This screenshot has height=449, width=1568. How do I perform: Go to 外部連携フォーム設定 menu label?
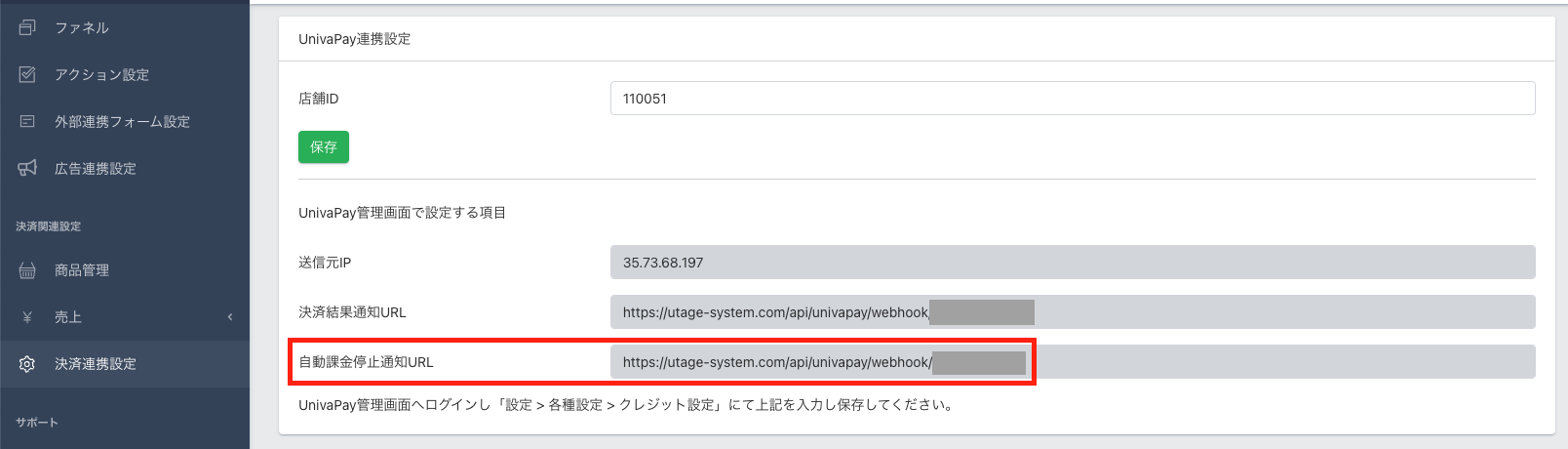tap(122, 121)
